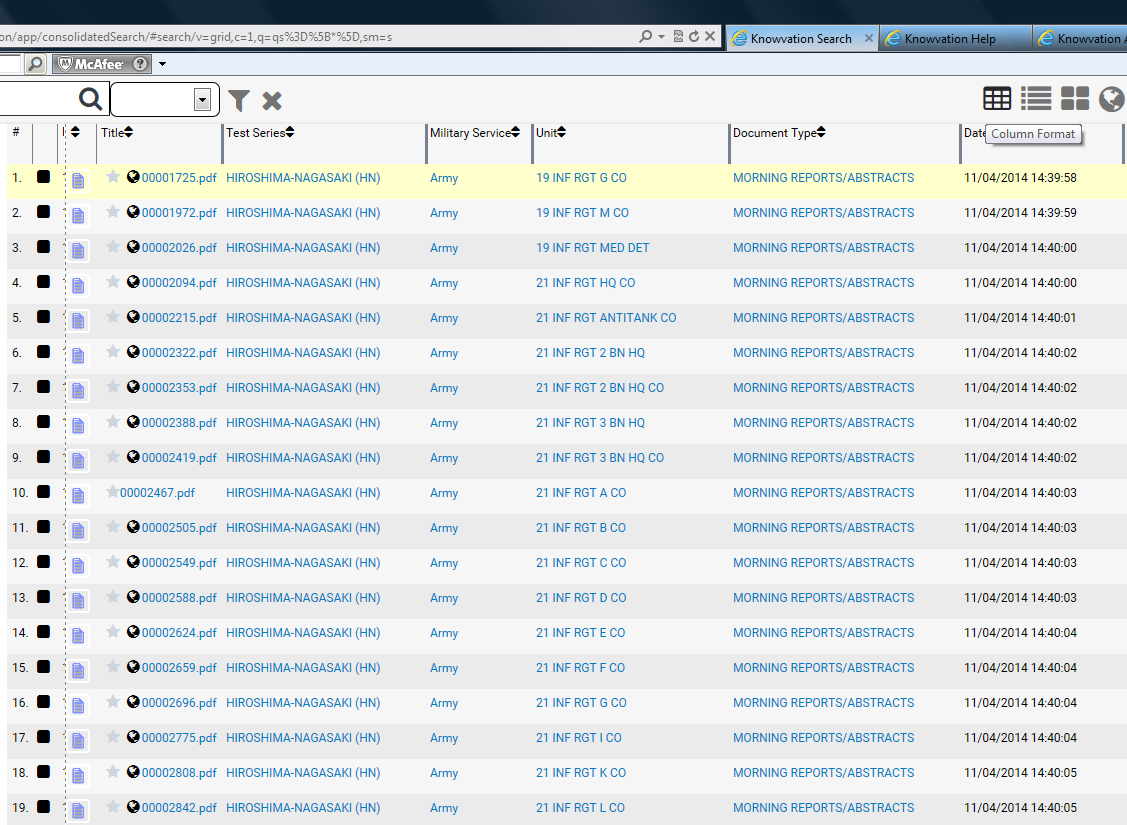1127x825 pixels.
Task: Click the Column Format tooltip label
Action: [x=1033, y=134]
